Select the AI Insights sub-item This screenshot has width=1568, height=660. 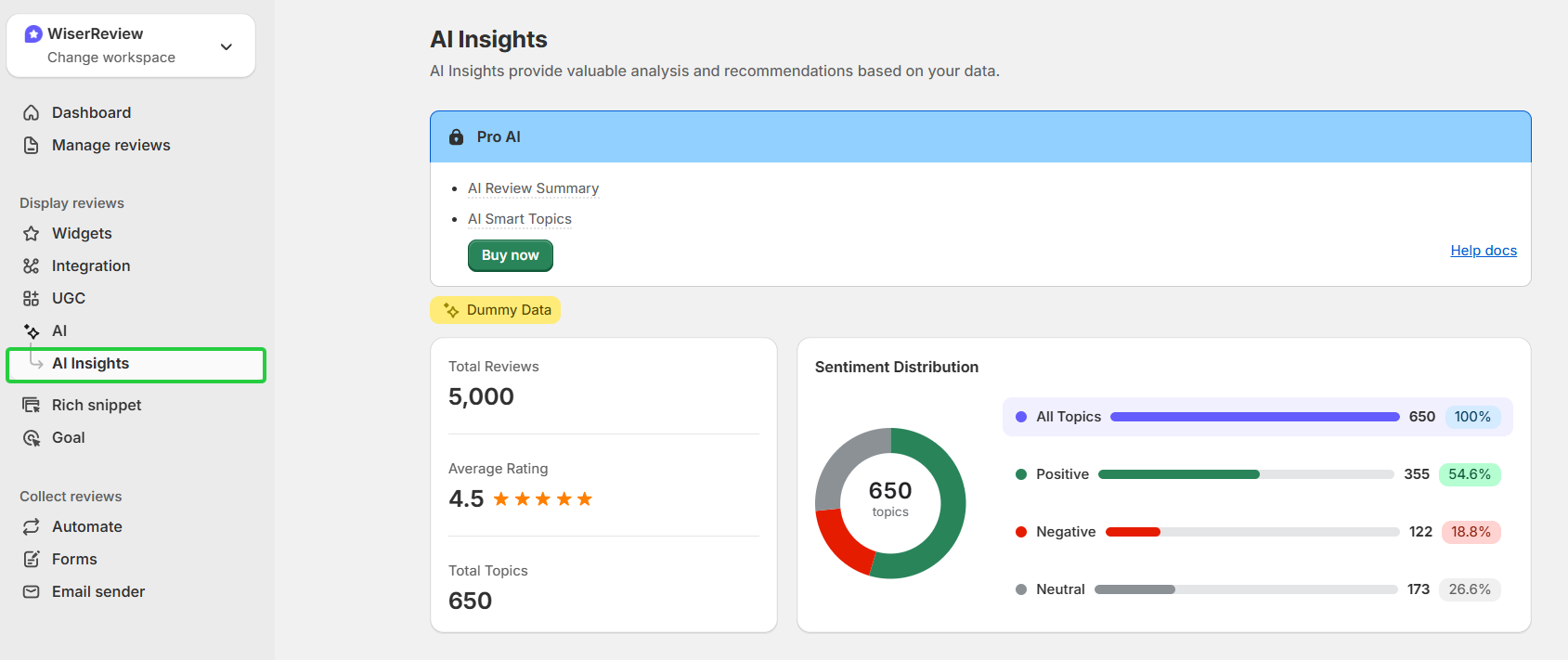click(x=136, y=364)
